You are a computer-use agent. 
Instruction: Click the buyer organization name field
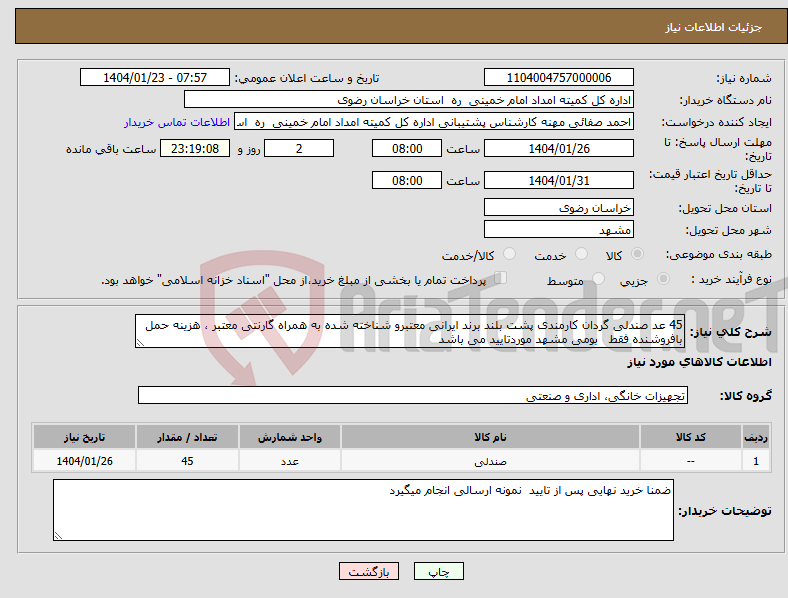coord(409,99)
